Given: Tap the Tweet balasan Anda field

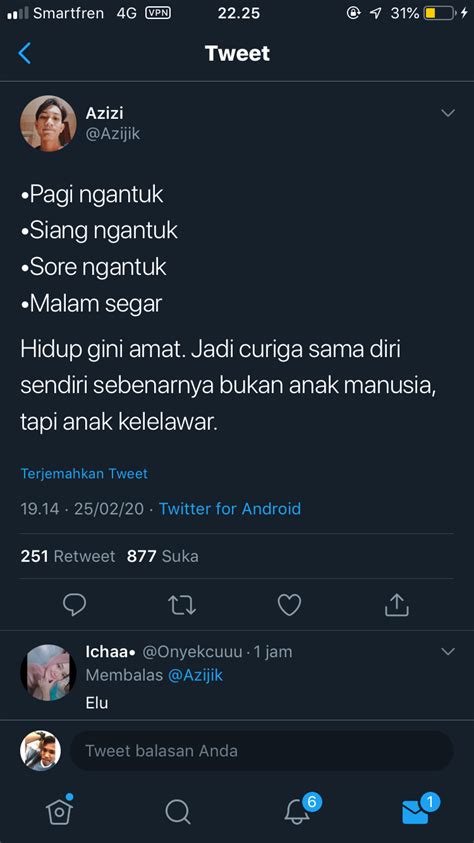Looking at the screenshot, I should 262,751.
